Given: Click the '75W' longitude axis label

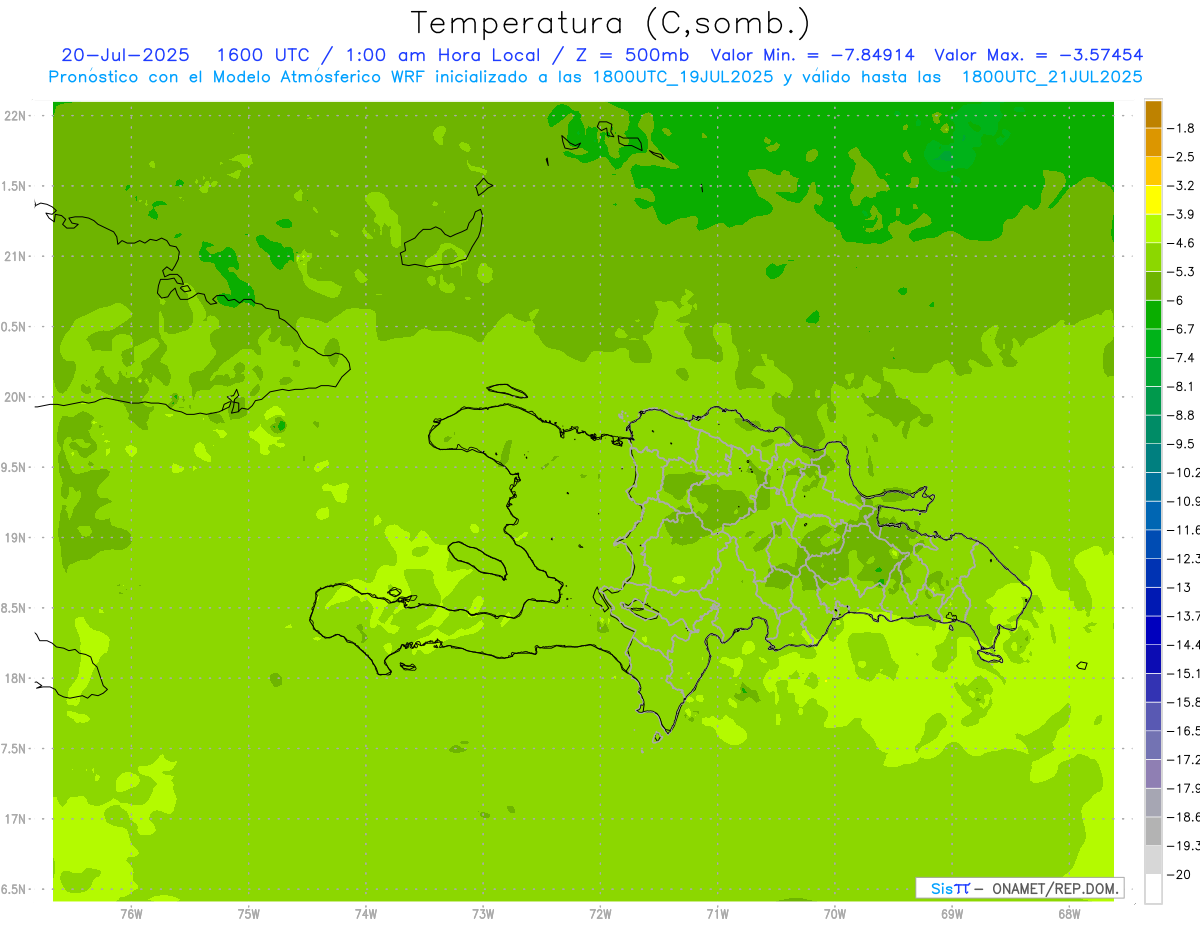Looking at the screenshot, I should [x=249, y=913].
